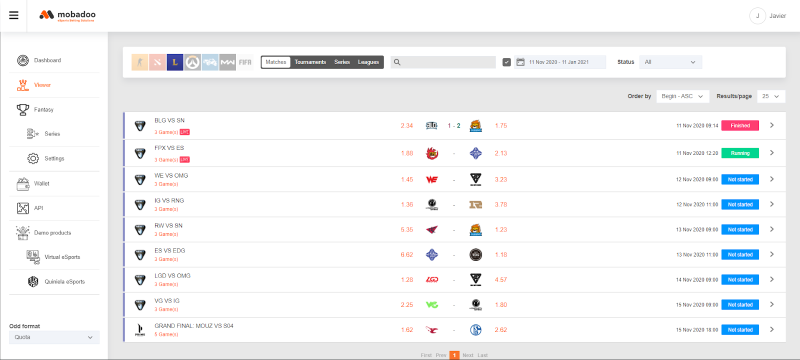
Task: Open the Results/page dropdown
Action: [x=771, y=96]
